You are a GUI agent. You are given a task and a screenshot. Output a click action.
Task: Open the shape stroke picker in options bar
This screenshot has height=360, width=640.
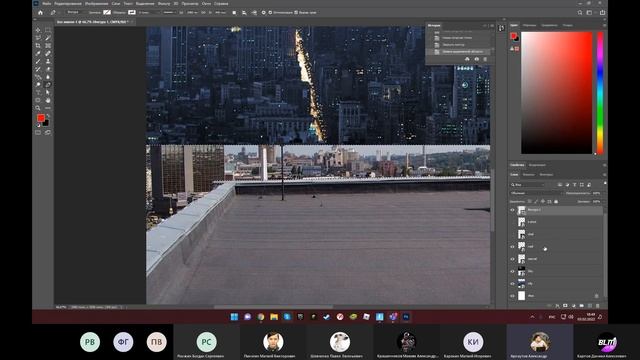[x=131, y=13]
